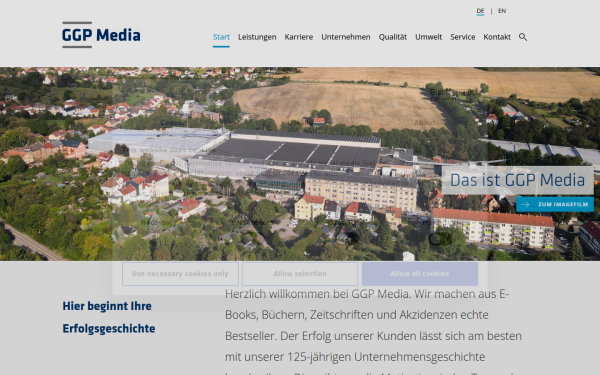
Task: Open the Start menu item
Action: point(221,37)
